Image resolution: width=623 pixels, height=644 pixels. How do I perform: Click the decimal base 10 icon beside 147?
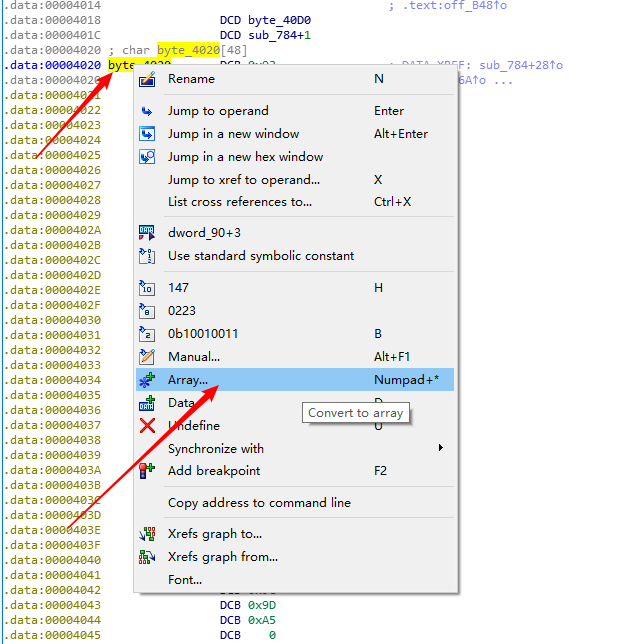[147, 288]
